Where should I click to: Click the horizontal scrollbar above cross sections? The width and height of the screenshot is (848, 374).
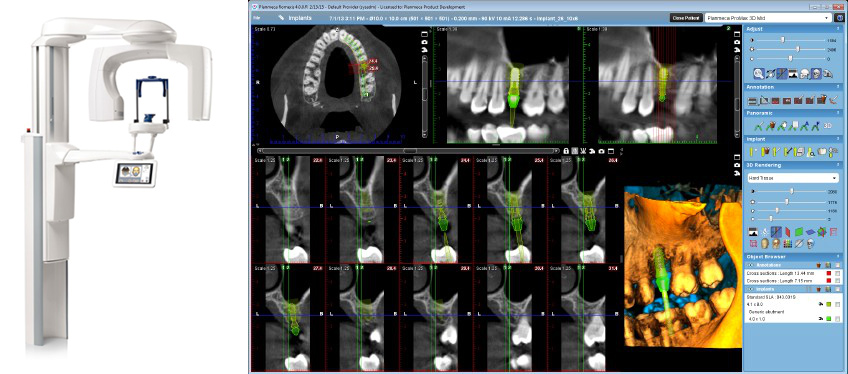[409, 151]
